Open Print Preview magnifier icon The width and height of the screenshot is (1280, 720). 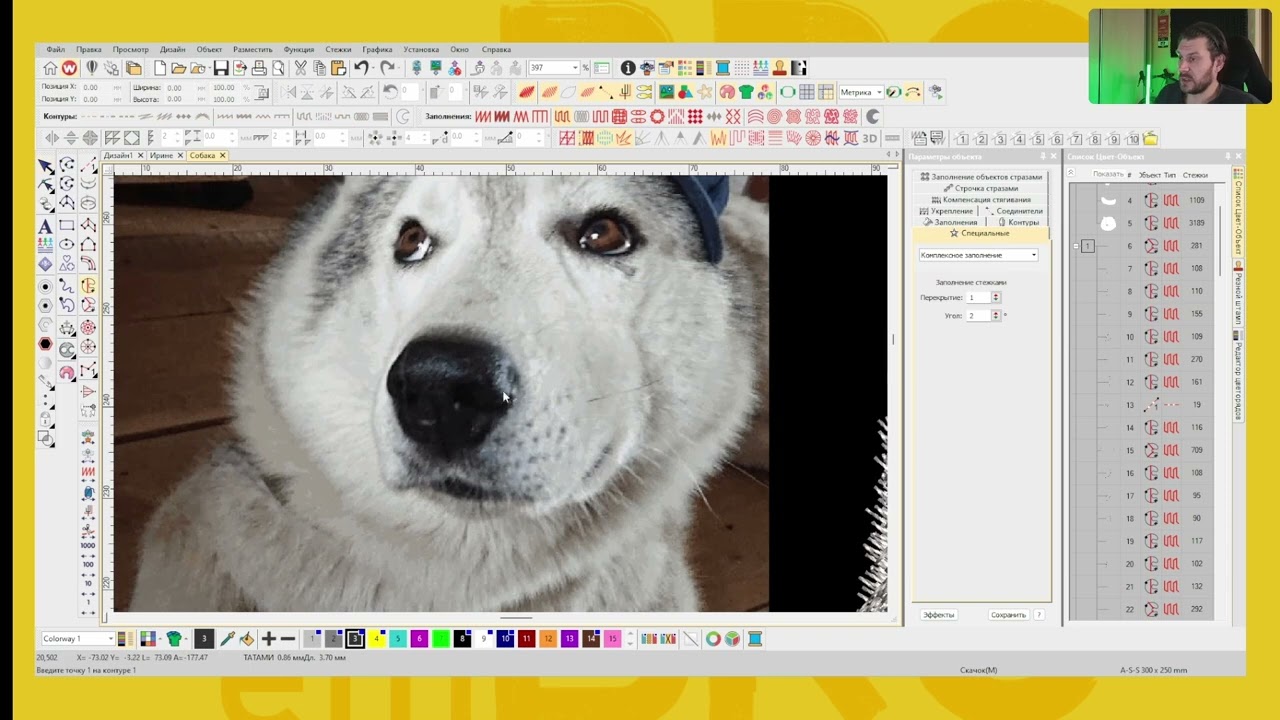coord(278,68)
